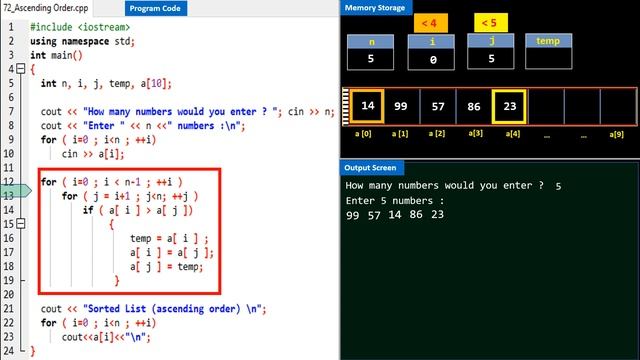Image resolution: width=640 pixels, height=360 pixels.
Task: Click the 'temp' variable header
Action: 548,41
